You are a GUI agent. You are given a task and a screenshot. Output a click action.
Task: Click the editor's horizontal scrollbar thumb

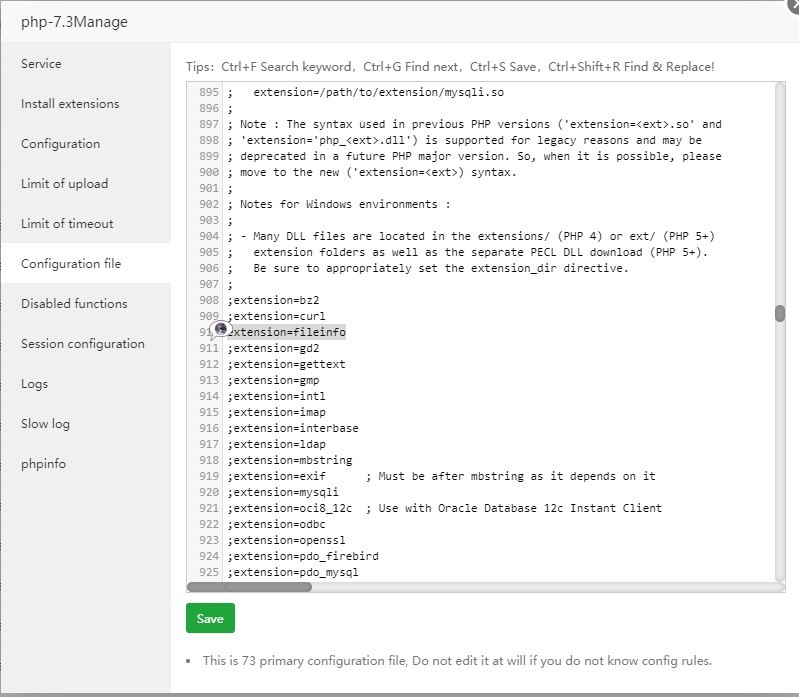(249, 587)
